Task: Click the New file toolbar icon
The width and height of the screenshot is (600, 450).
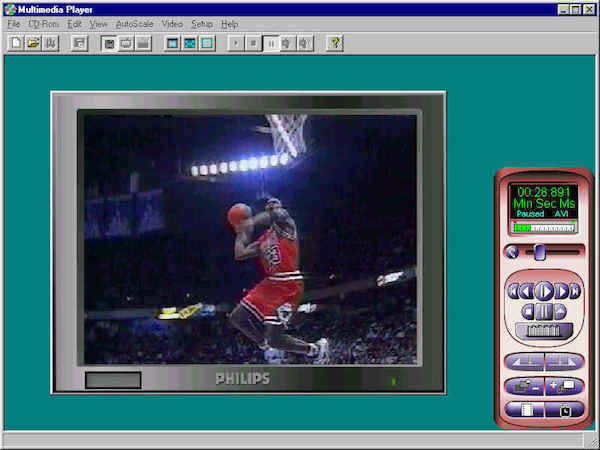Action: pos(16,43)
